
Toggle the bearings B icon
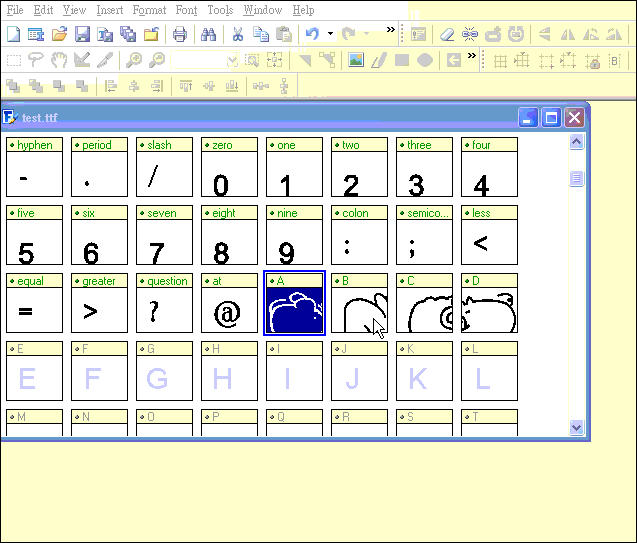pos(615,61)
